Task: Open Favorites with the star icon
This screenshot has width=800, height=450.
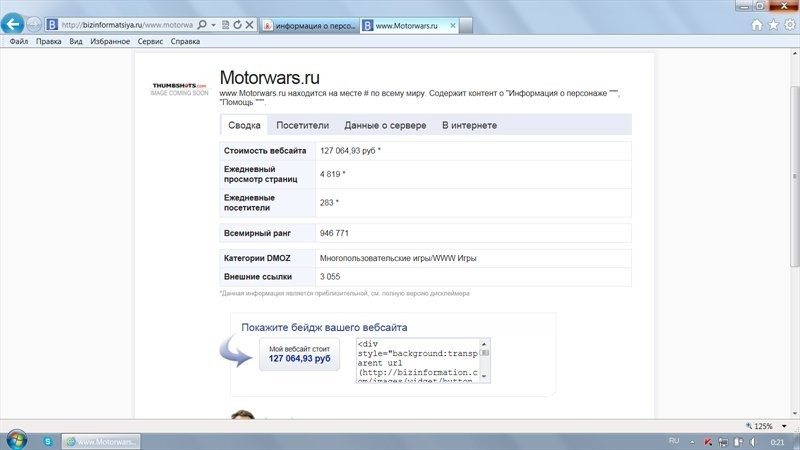Action: click(x=773, y=24)
